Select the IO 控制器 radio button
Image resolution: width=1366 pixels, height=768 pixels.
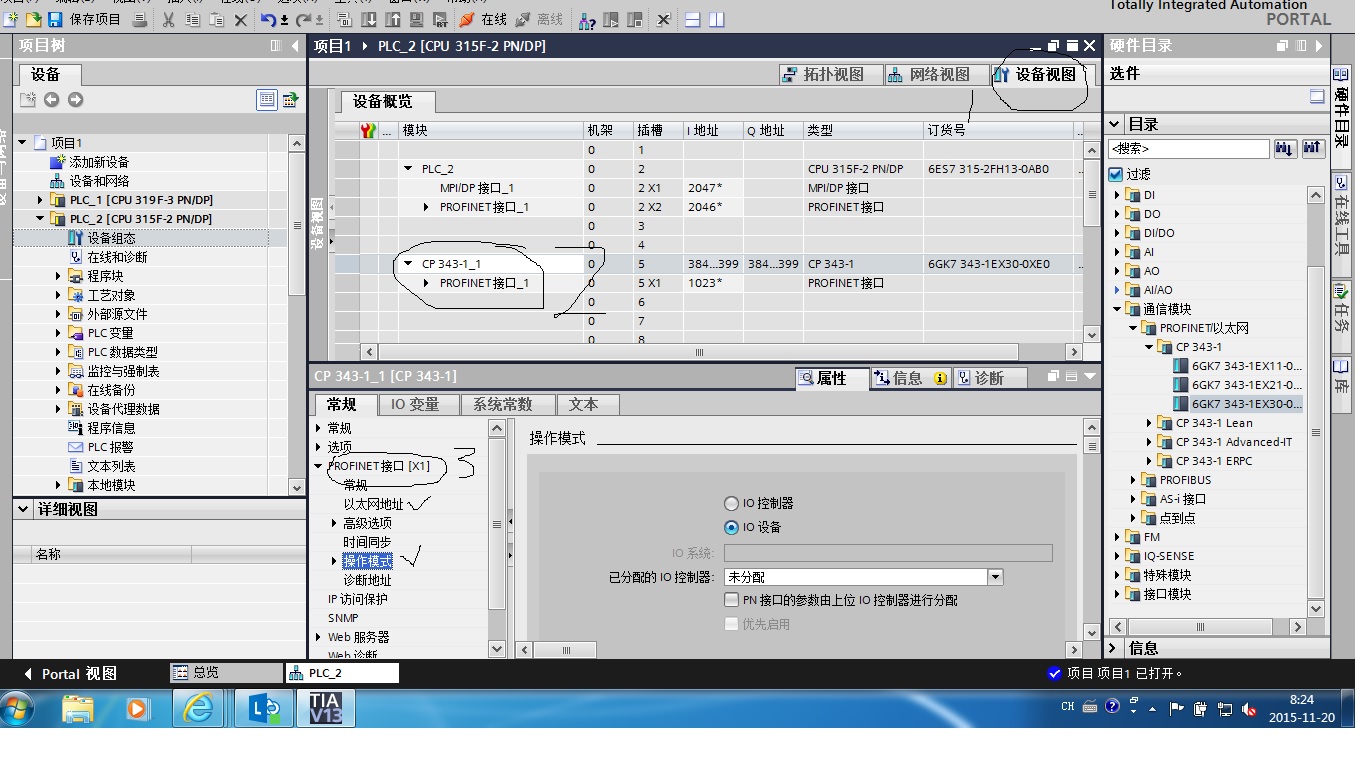[x=732, y=503]
